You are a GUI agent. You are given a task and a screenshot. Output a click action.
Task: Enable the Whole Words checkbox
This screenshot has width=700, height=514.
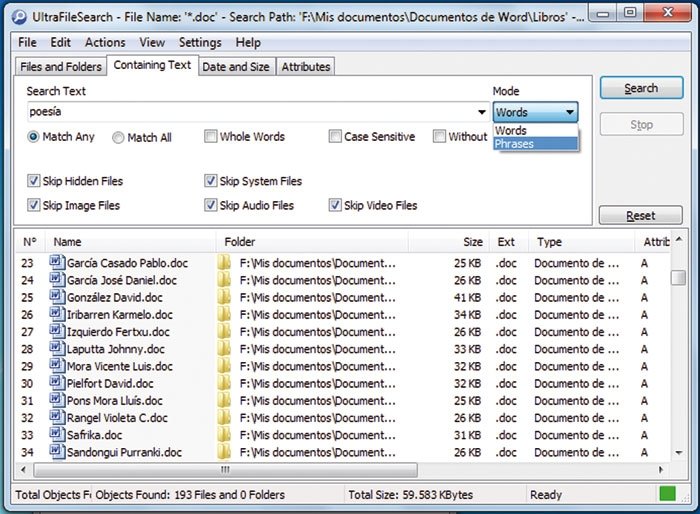210,136
